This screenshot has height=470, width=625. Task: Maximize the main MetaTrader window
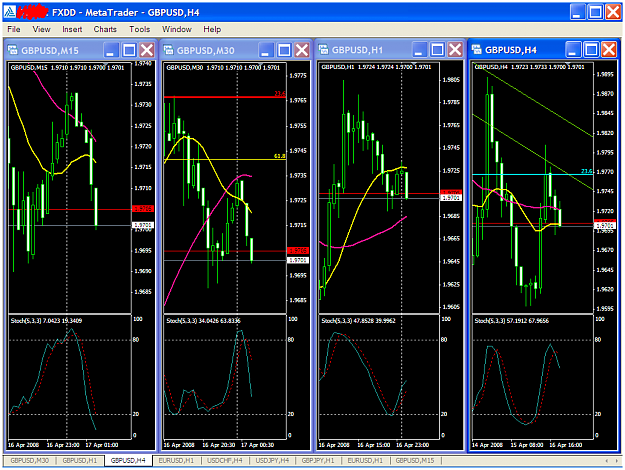595,12
